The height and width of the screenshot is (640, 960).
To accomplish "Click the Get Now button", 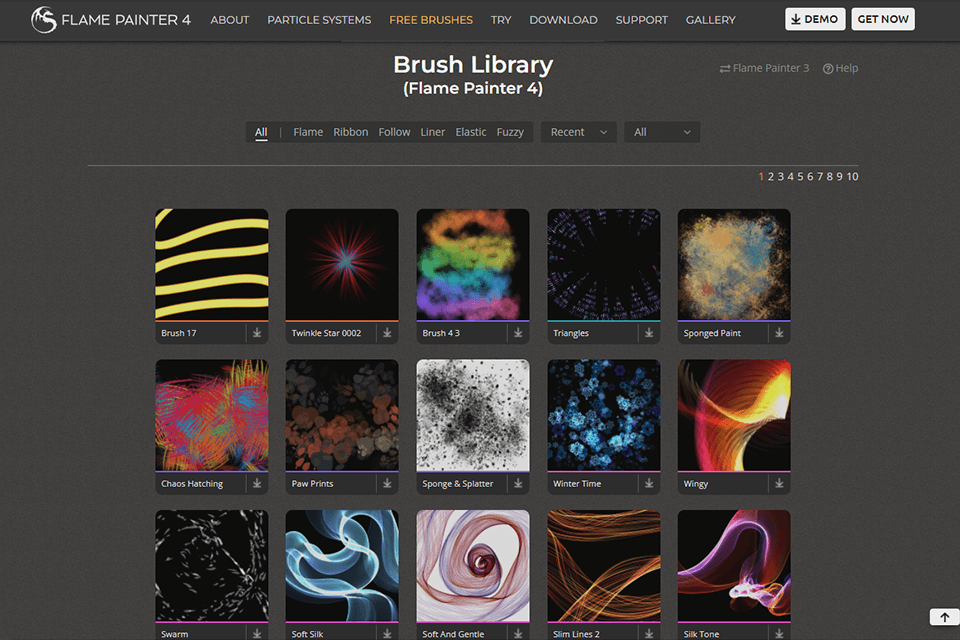I will point(882,20).
